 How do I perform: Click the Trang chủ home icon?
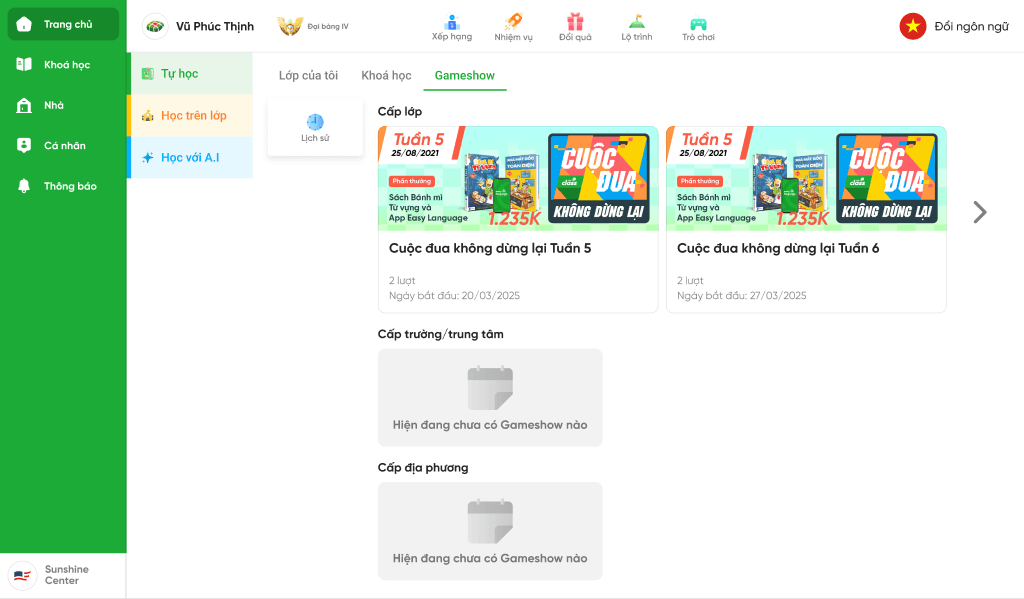(x=24, y=24)
